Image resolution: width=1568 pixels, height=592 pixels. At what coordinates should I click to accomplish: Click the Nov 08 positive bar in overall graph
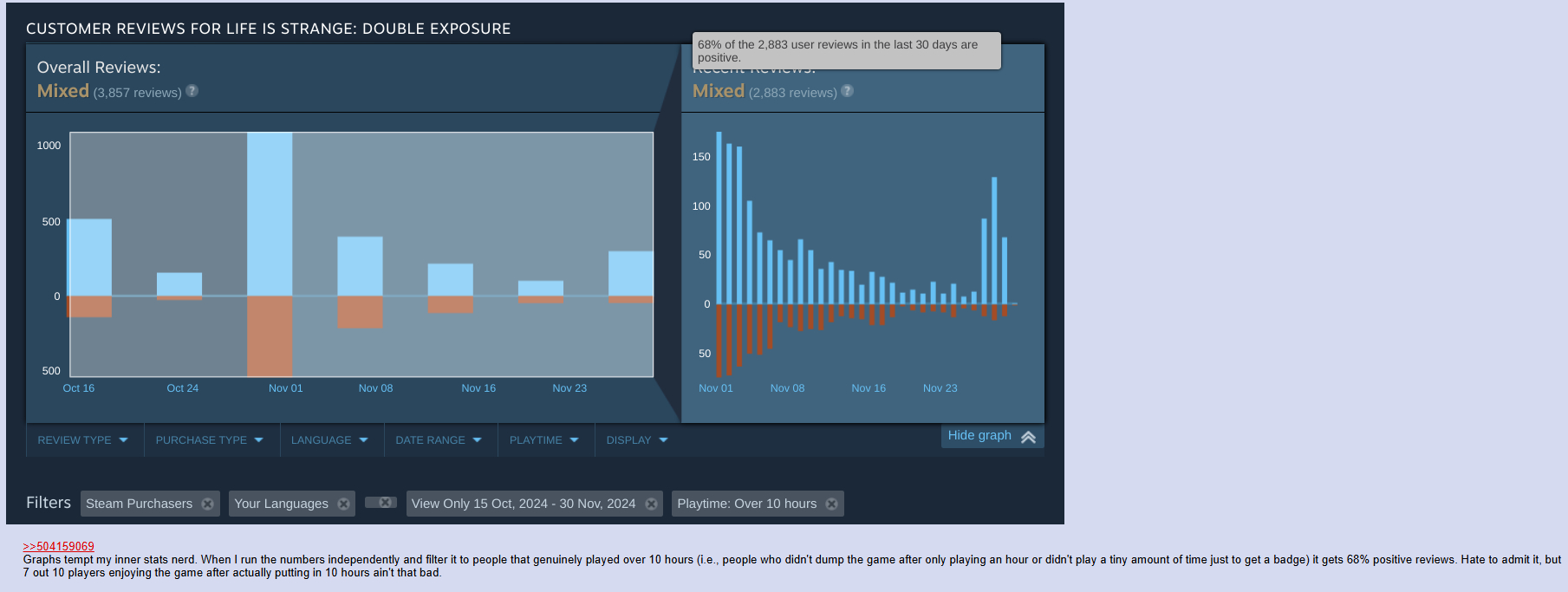(360, 266)
